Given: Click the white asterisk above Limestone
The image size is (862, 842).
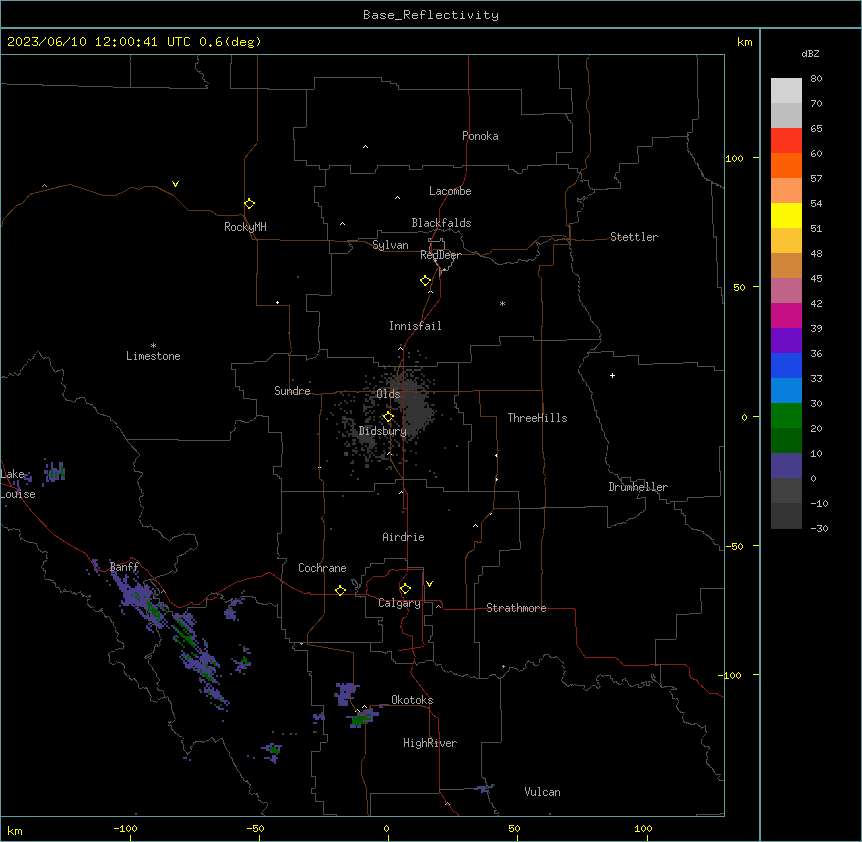Looking at the screenshot, I should click(153, 345).
